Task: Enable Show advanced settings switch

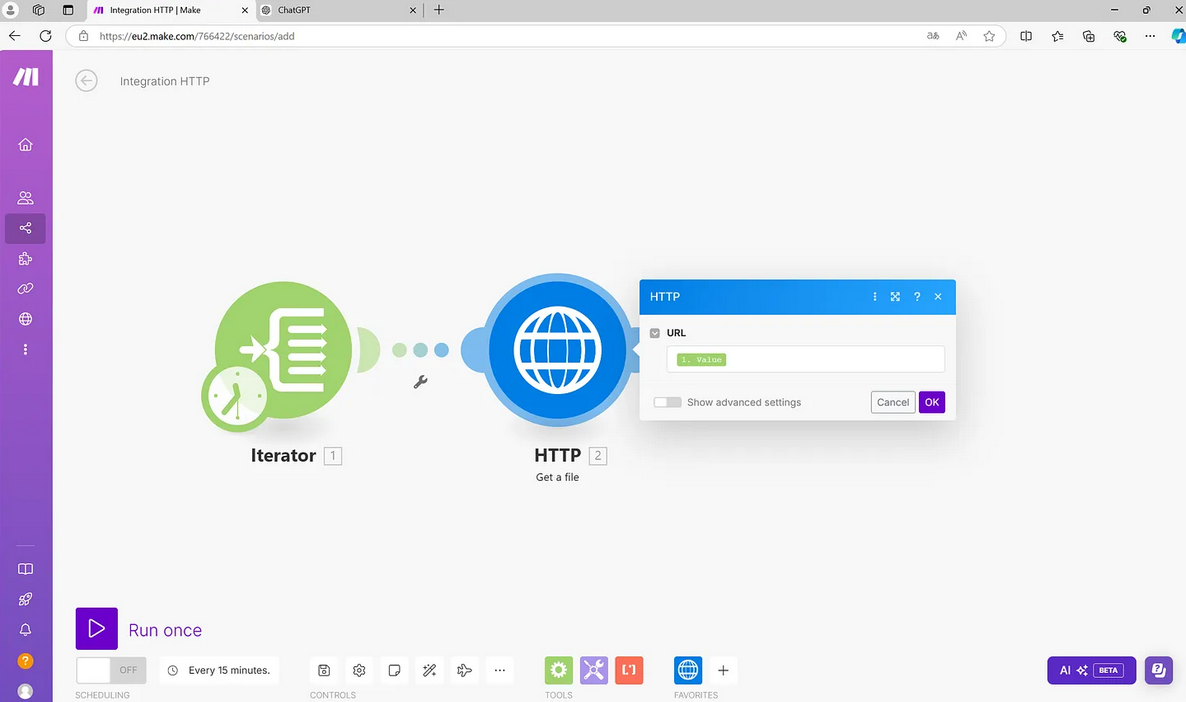Action: coord(667,402)
